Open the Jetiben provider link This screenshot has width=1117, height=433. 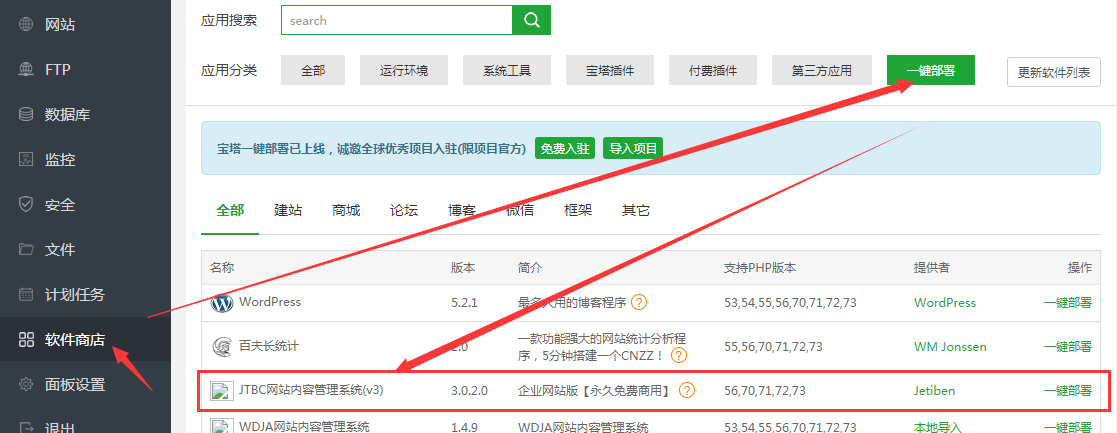tap(935, 390)
